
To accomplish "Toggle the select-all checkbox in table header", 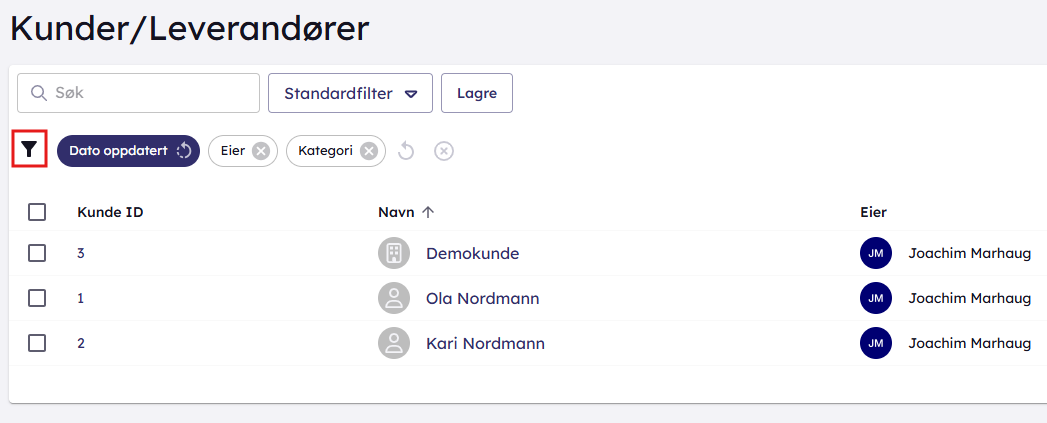I will tap(37, 212).
